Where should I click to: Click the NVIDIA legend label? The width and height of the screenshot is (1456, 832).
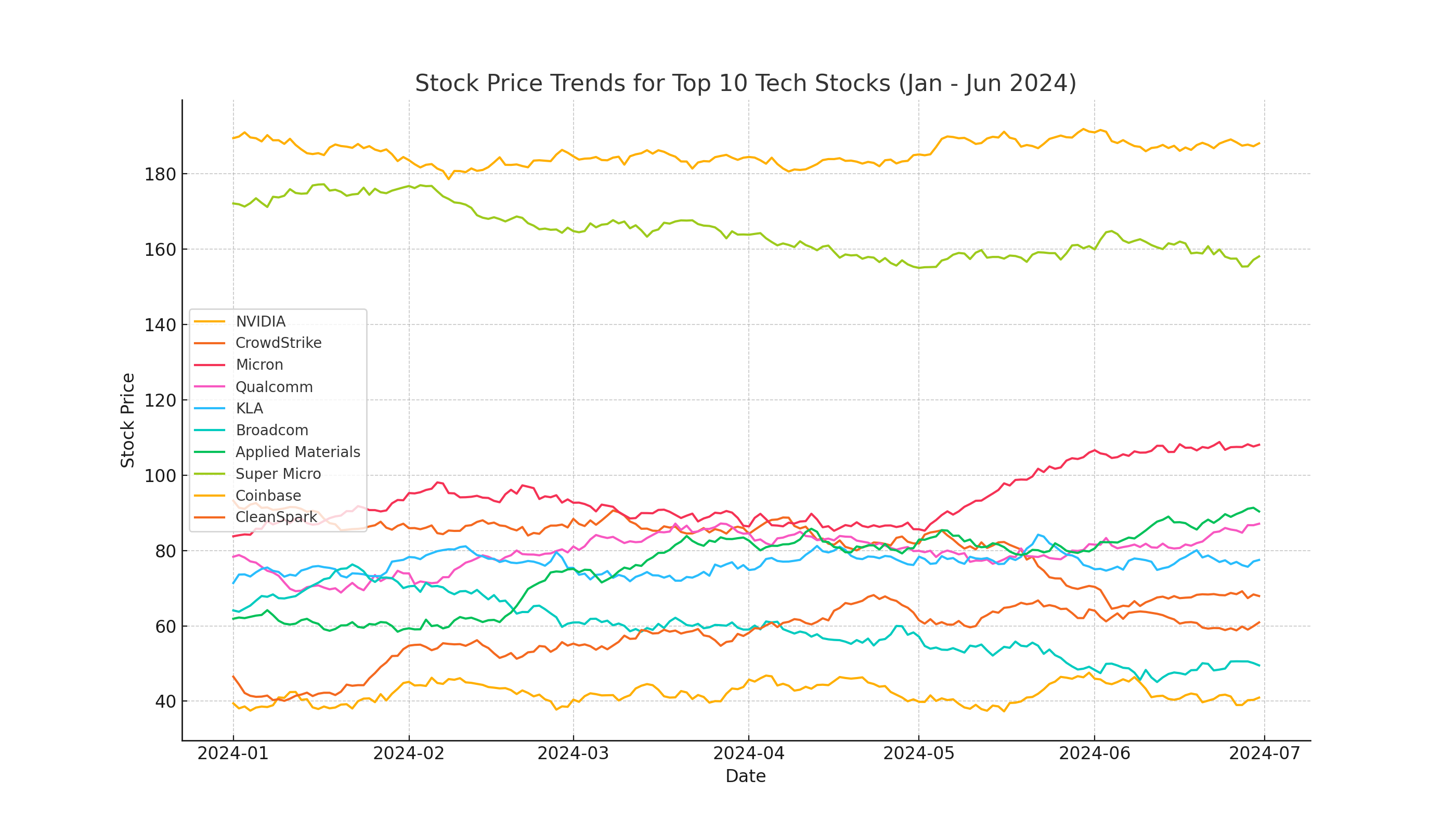[261, 322]
